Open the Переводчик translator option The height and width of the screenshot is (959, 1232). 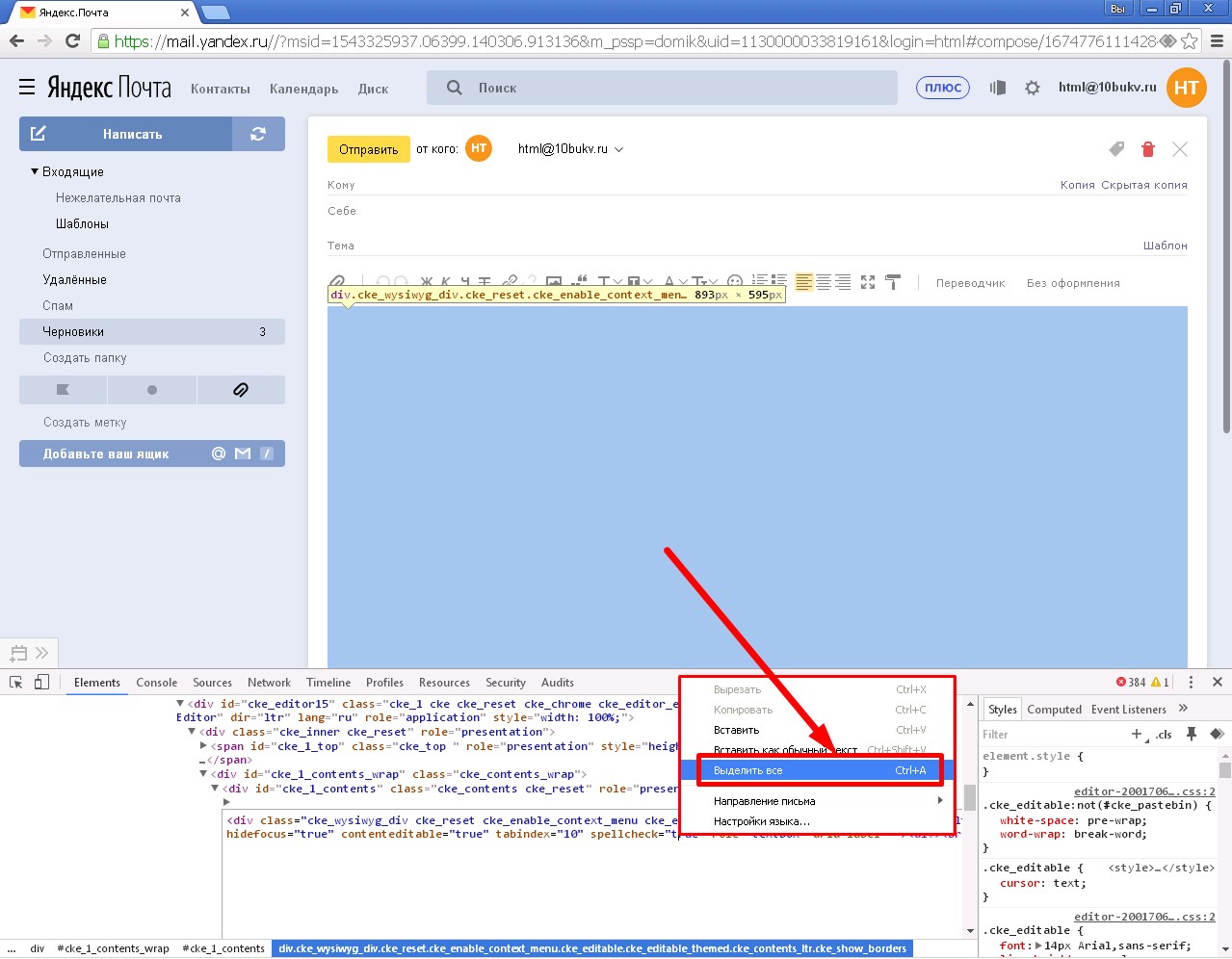tap(970, 283)
